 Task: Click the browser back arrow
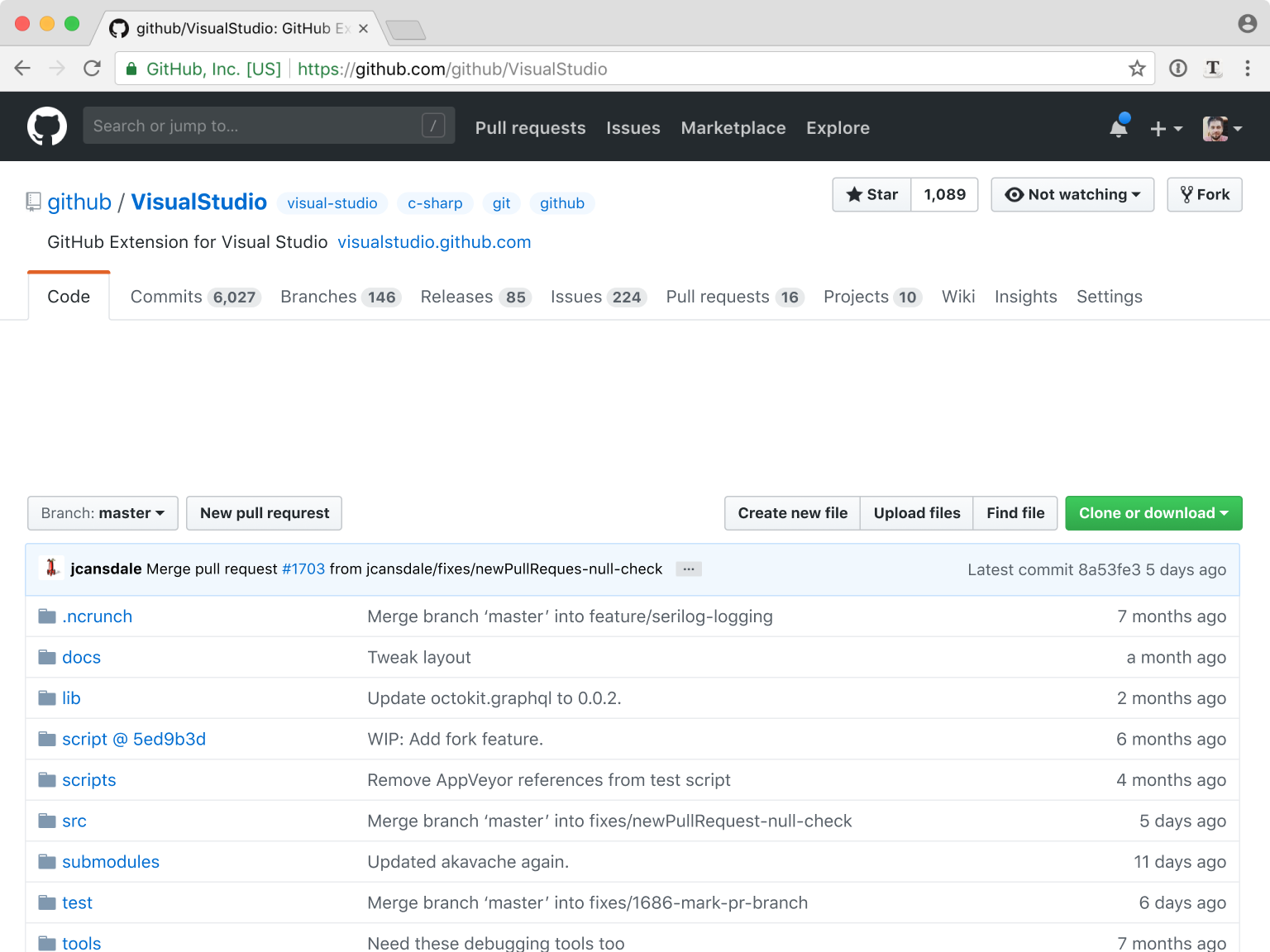click(x=23, y=69)
